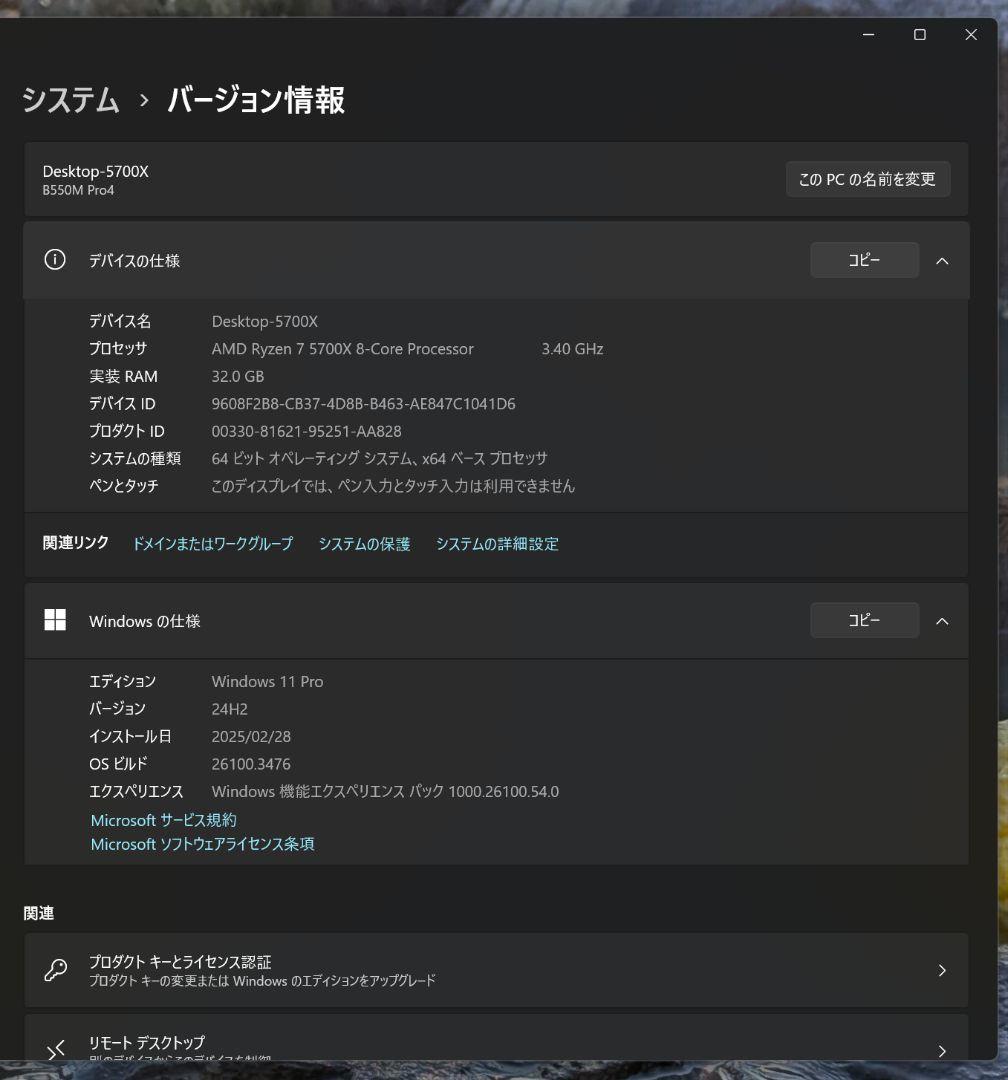This screenshot has height=1080, width=1008.
Task: Open ドメインまたはワークグループ
Action: point(213,544)
